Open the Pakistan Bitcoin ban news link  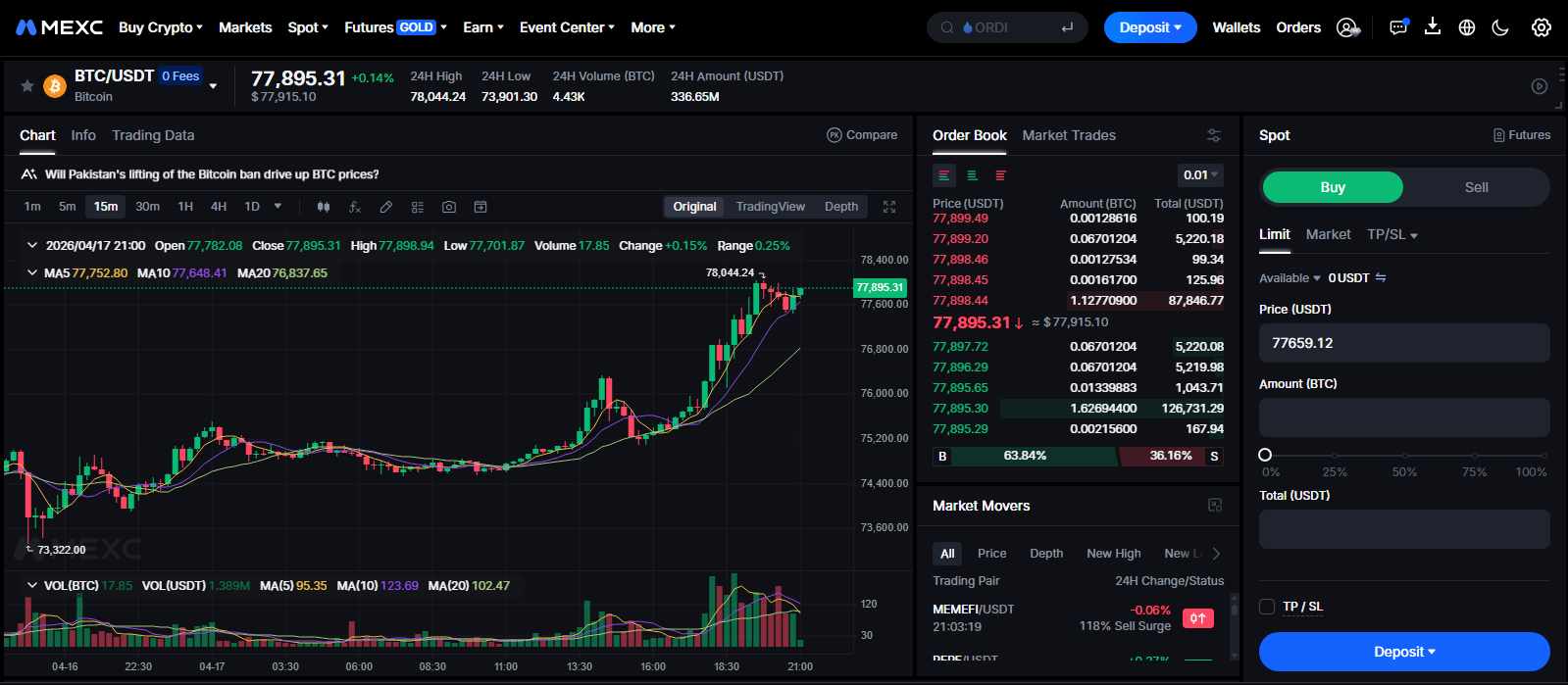[212, 174]
